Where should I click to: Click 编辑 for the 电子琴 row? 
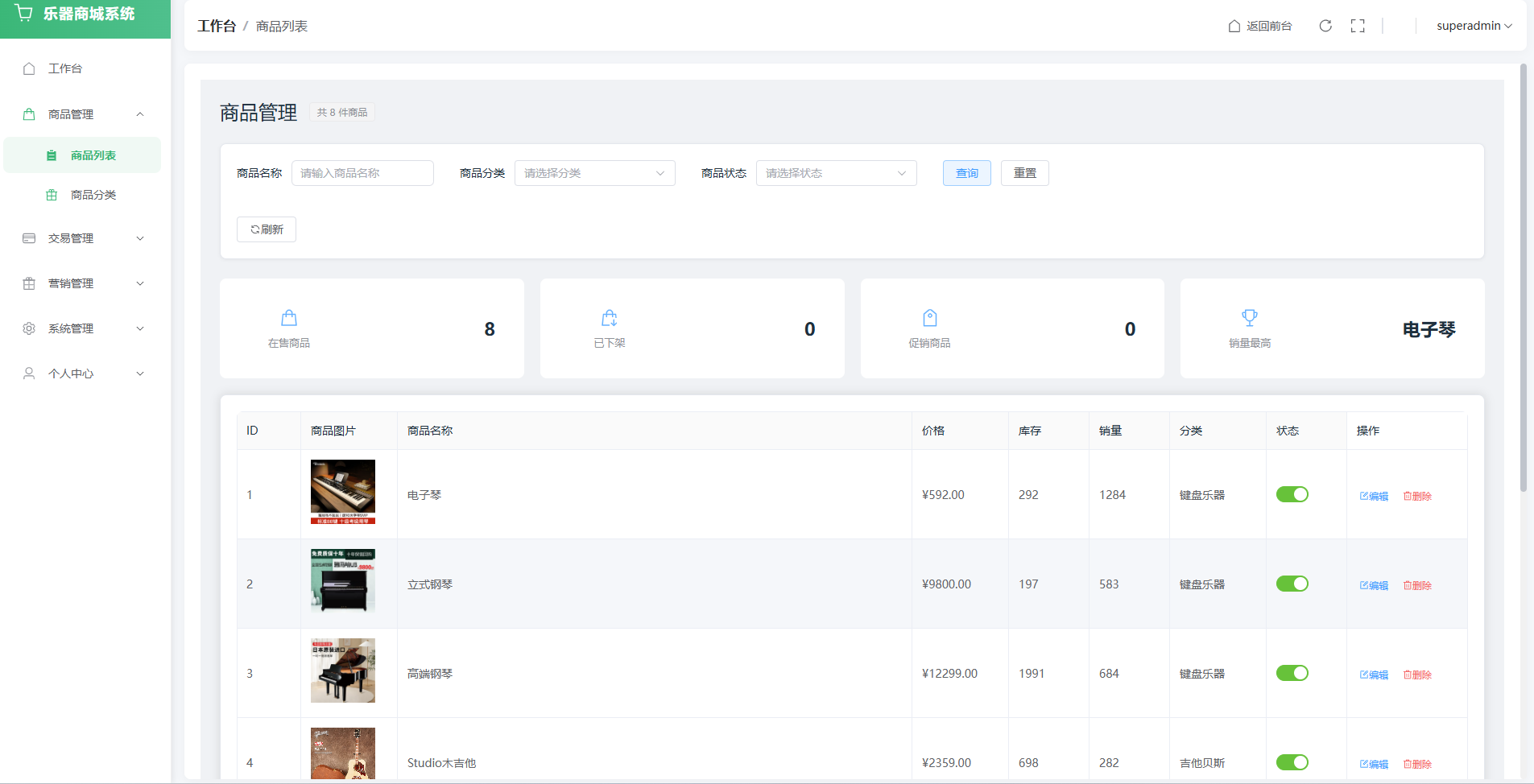click(1374, 496)
